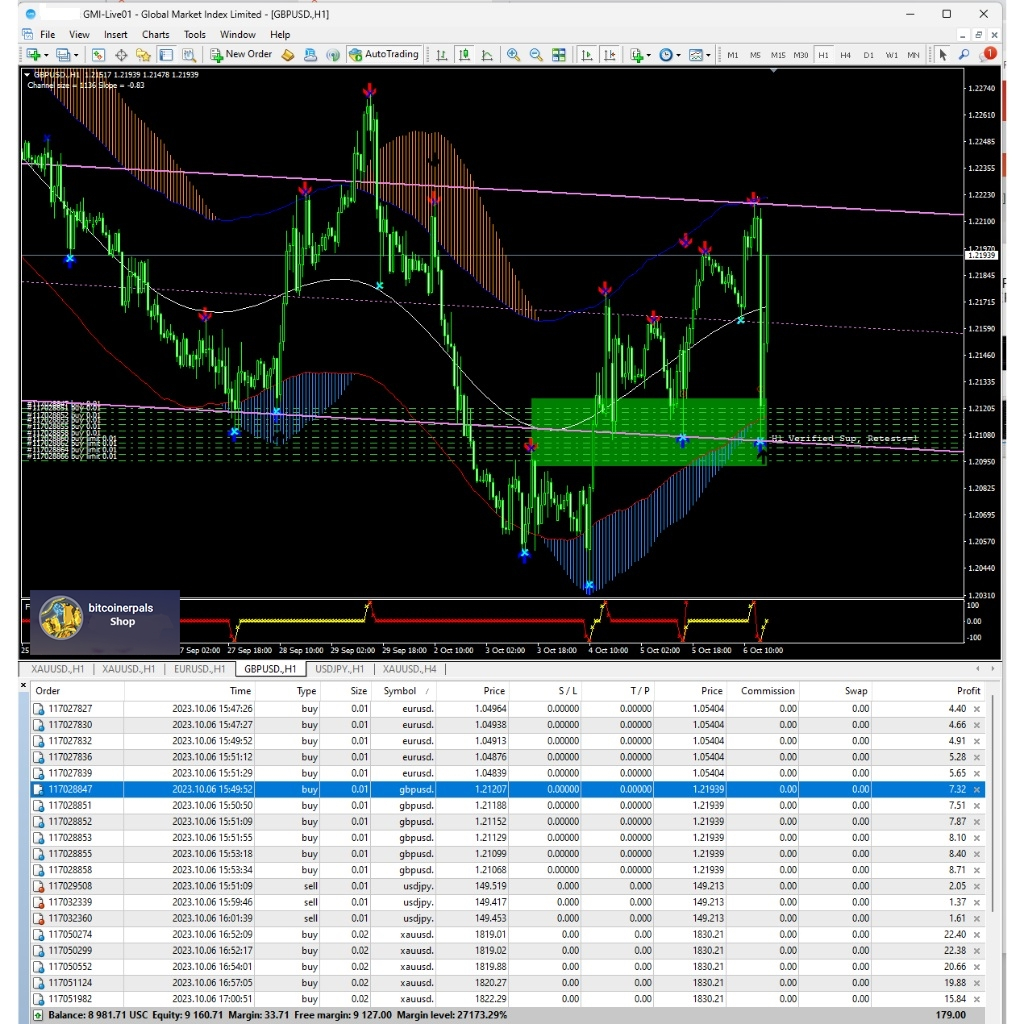Close order 117028847 with its X

(x=977, y=789)
